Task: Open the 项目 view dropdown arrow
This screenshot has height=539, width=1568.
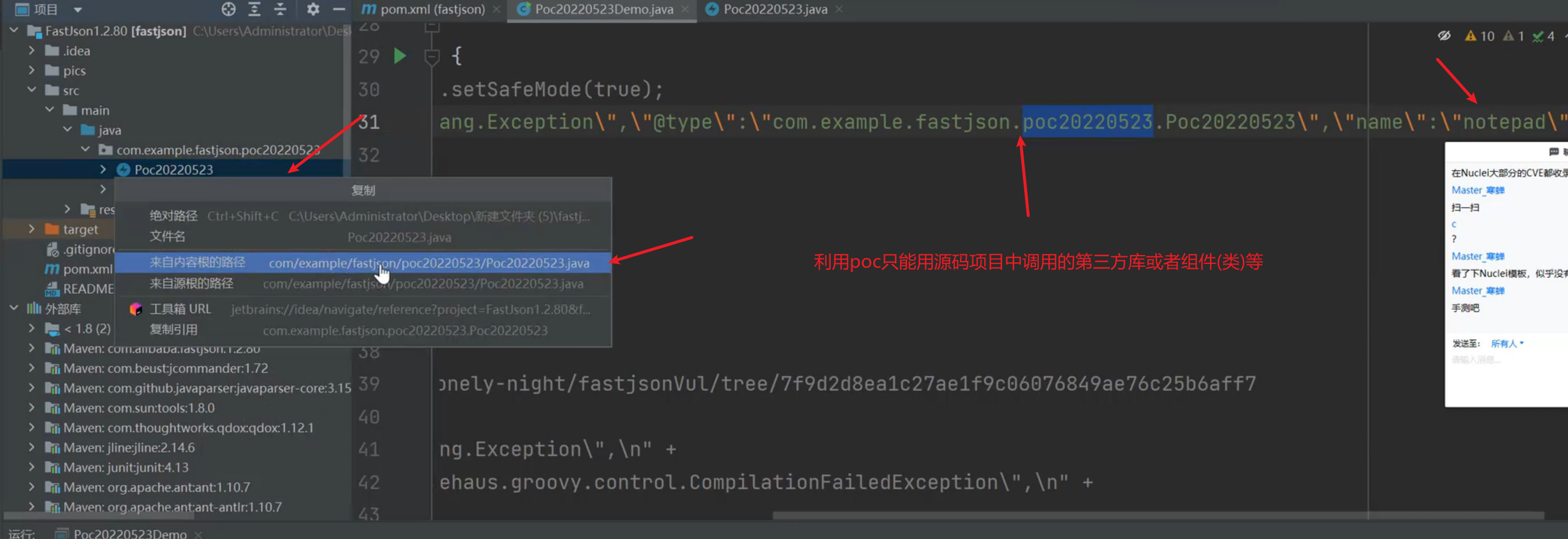Action: (x=78, y=10)
